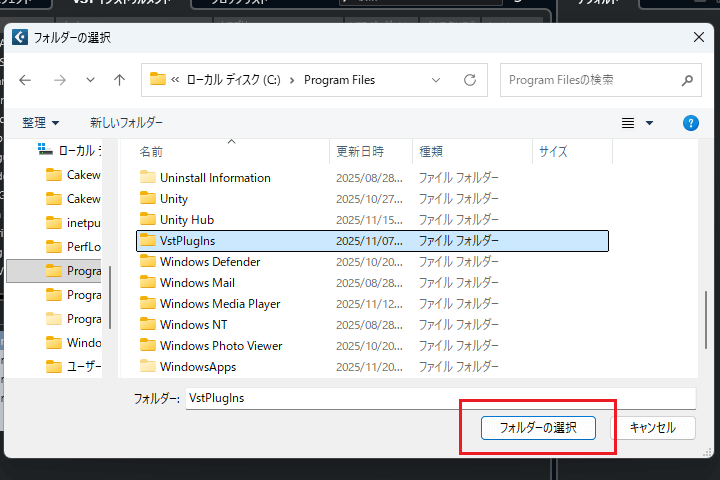
Task: Select ユーザー folder in navigation tree
Action: (82, 367)
